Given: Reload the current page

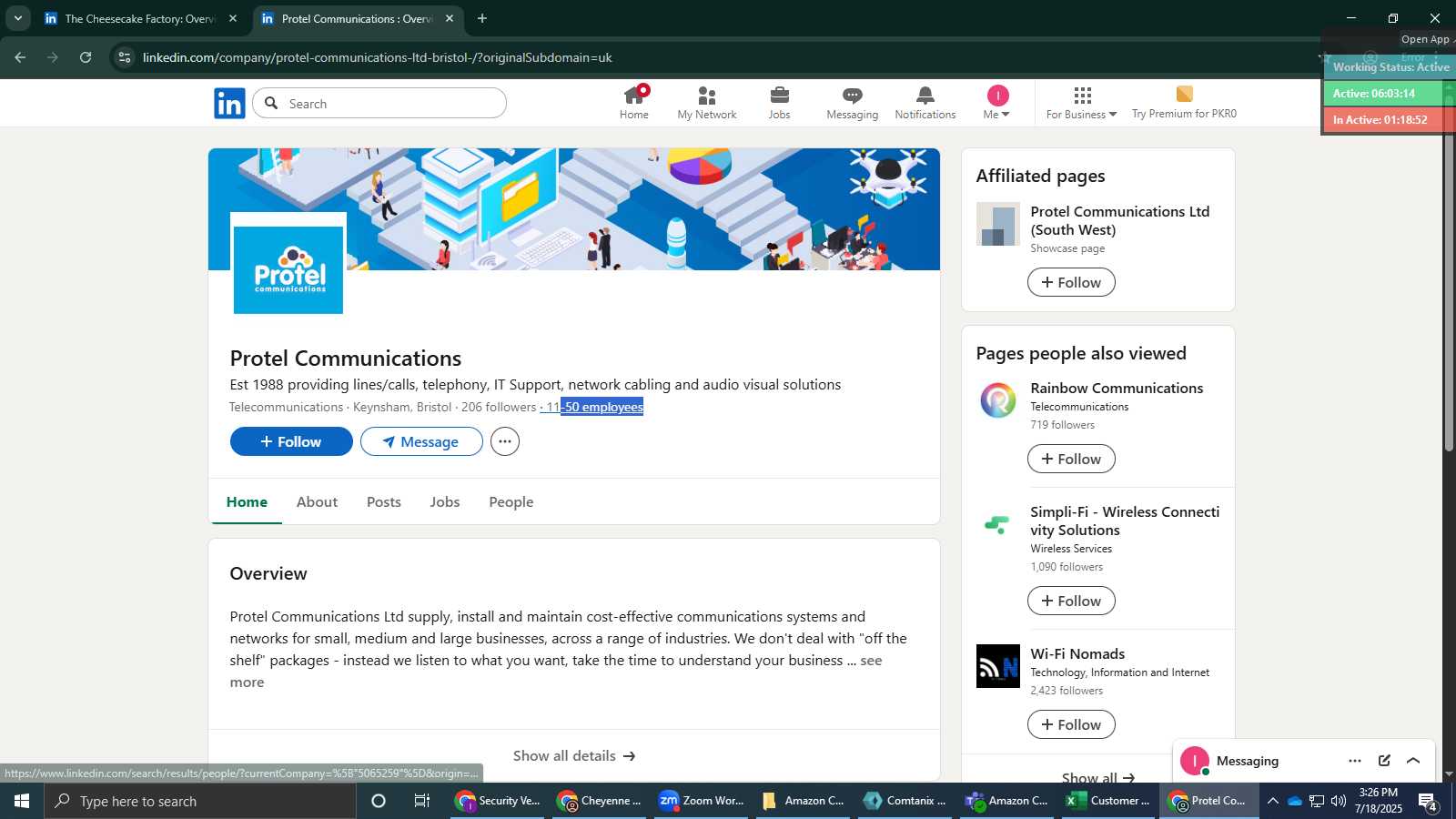Looking at the screenshot, I should tap(86, 57).
